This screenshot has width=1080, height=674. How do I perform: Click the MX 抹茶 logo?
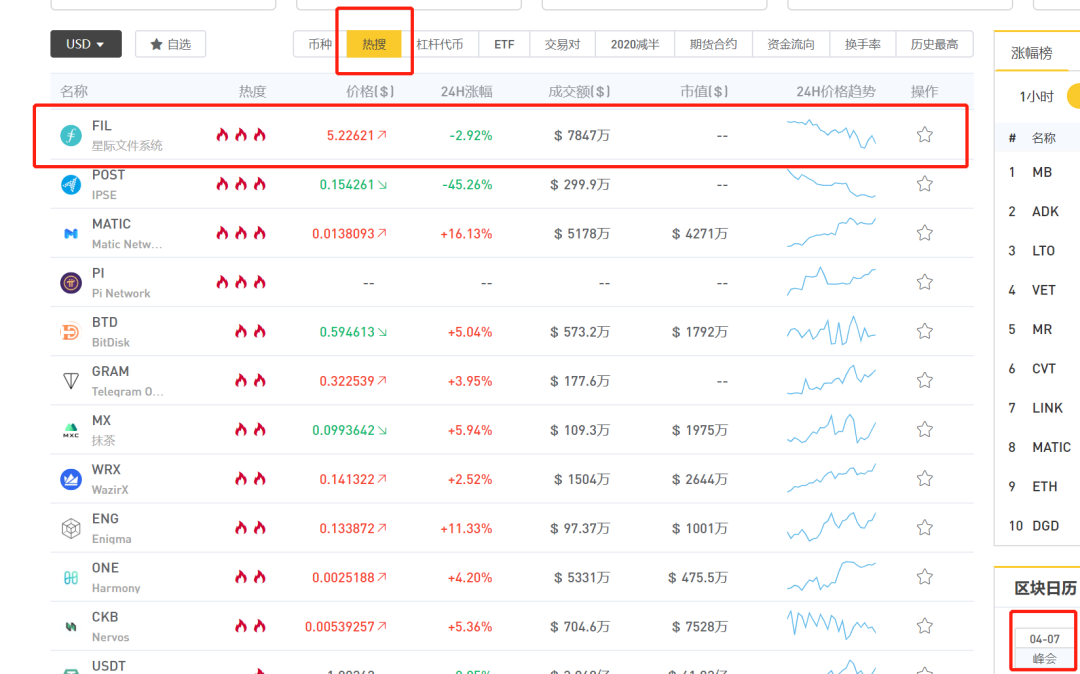(71, 430)
